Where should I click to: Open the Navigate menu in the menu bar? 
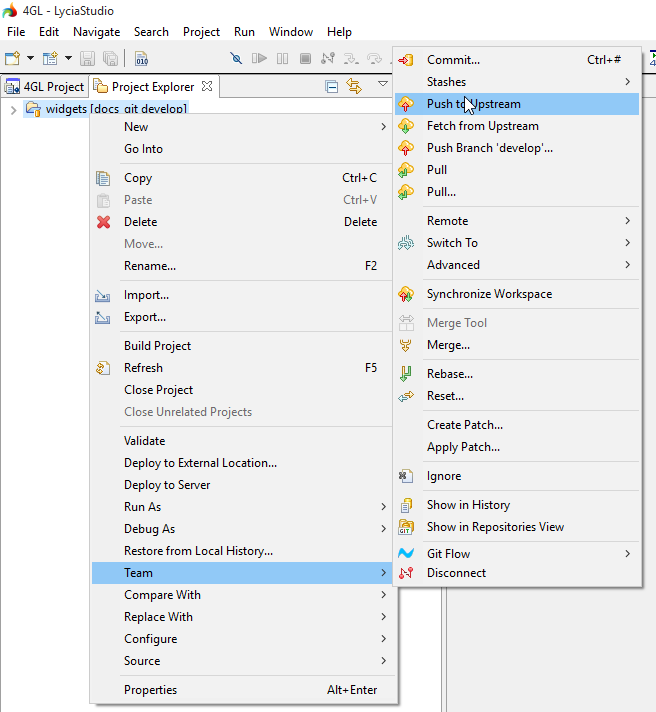click(96, 32)
